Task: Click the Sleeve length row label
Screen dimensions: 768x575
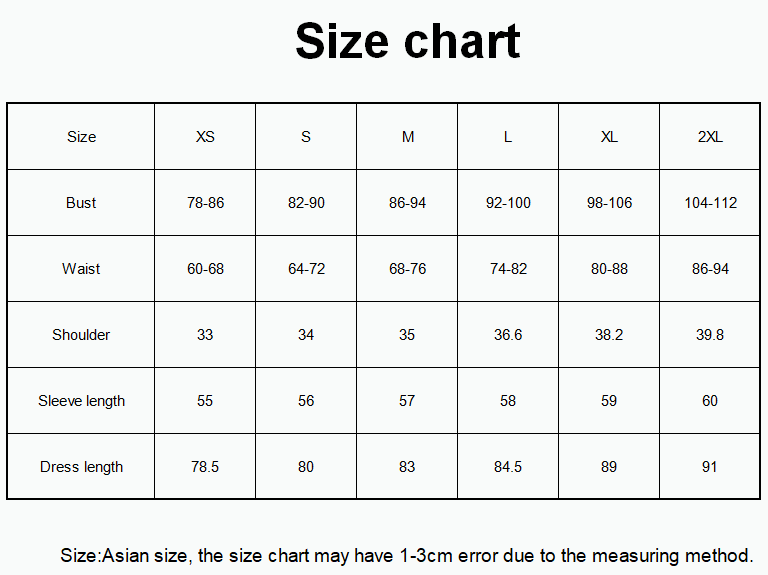Action: coord(81,401)
